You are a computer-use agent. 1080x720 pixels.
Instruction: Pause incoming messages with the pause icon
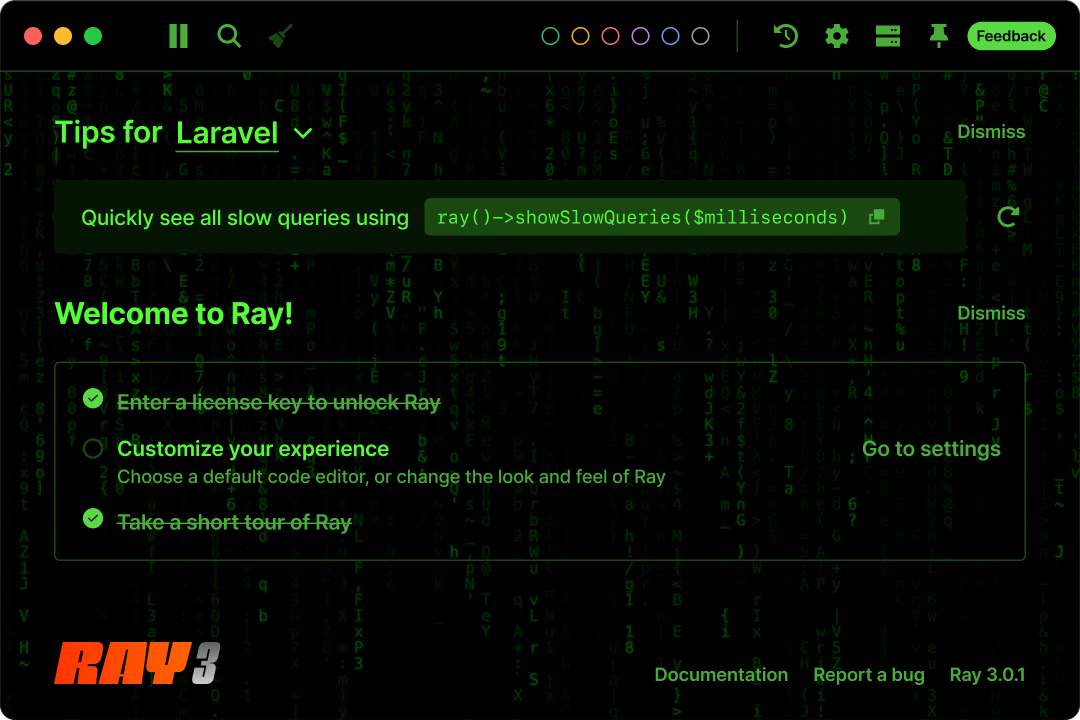pyautogui.click(x=178, y=36)
